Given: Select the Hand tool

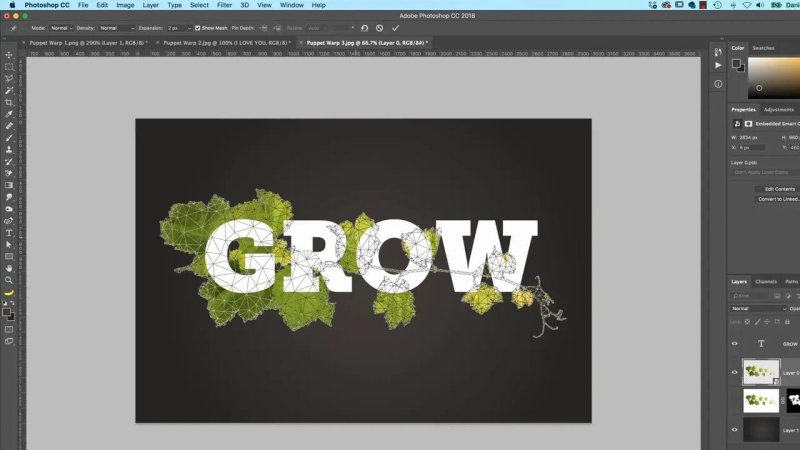Looking at the screenshot, I should tap(9, 268).
